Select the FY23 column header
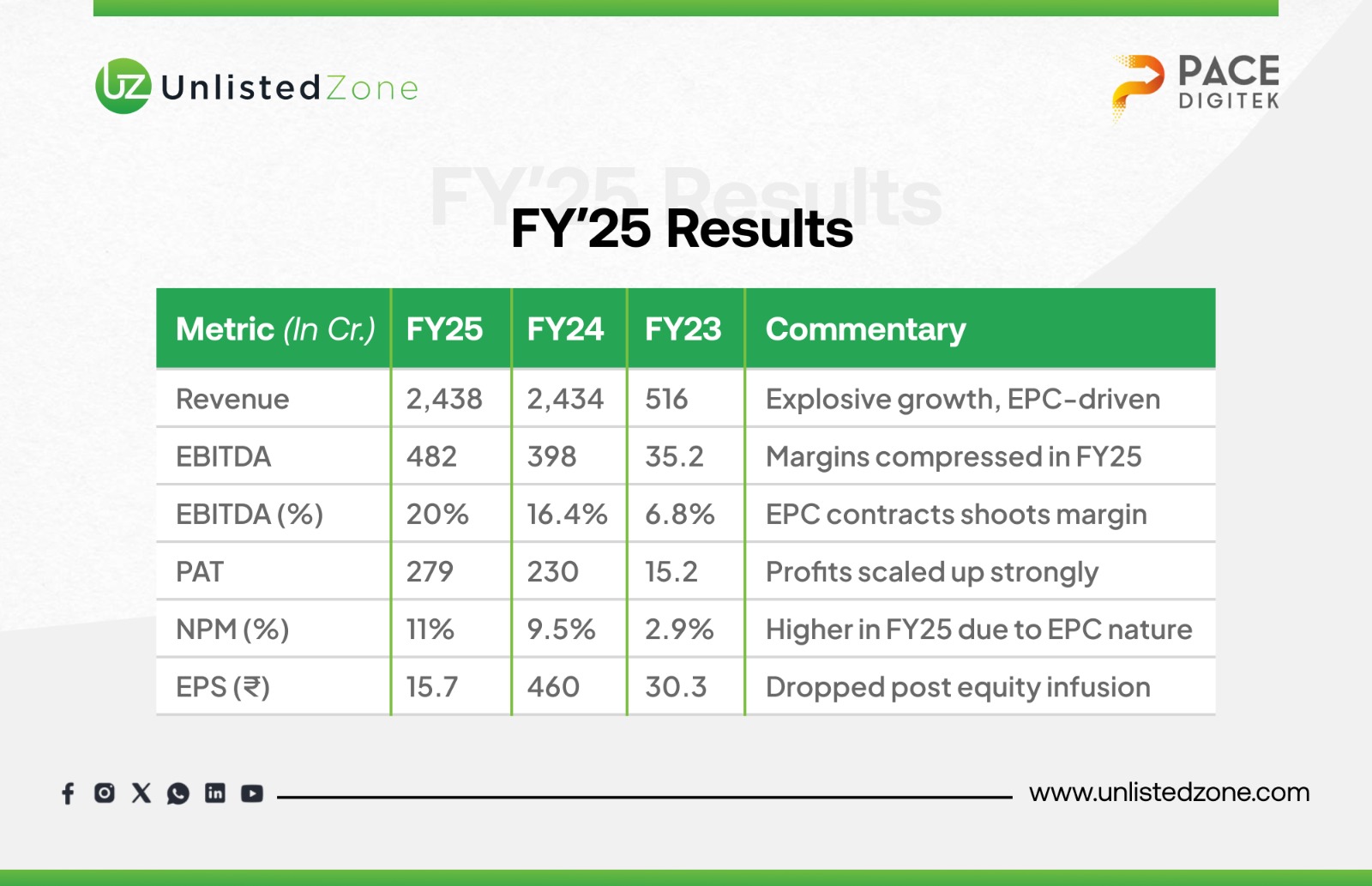 tap(683, 329)
